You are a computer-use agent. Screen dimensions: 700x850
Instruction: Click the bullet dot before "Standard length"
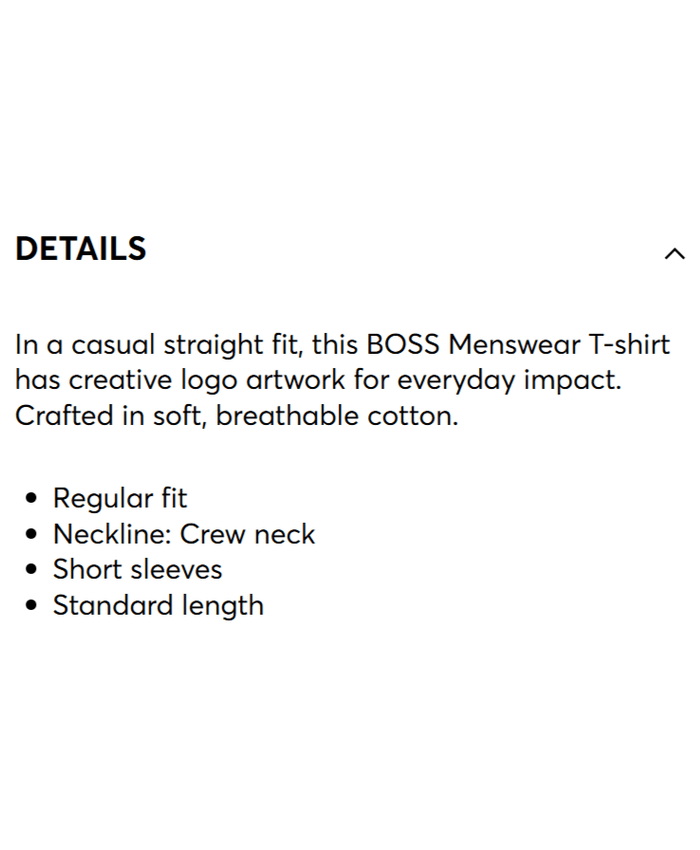point(34,606)
